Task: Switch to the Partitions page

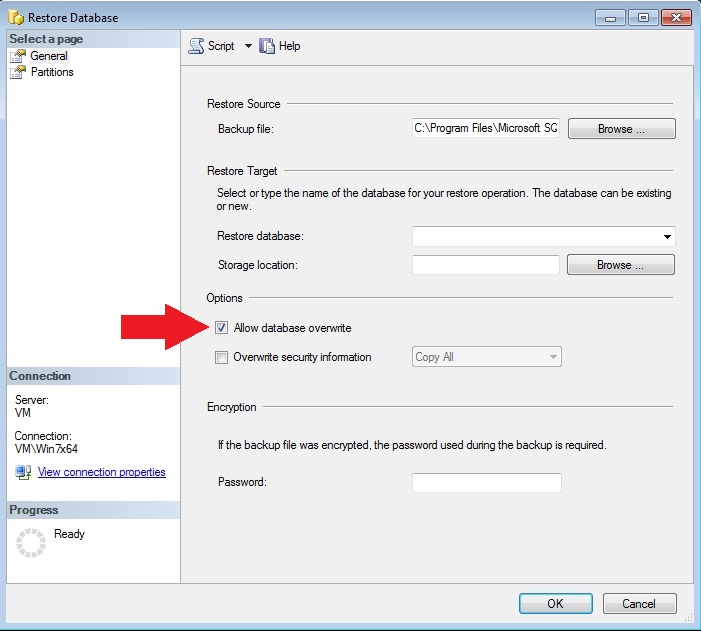Action: [52, 72]
